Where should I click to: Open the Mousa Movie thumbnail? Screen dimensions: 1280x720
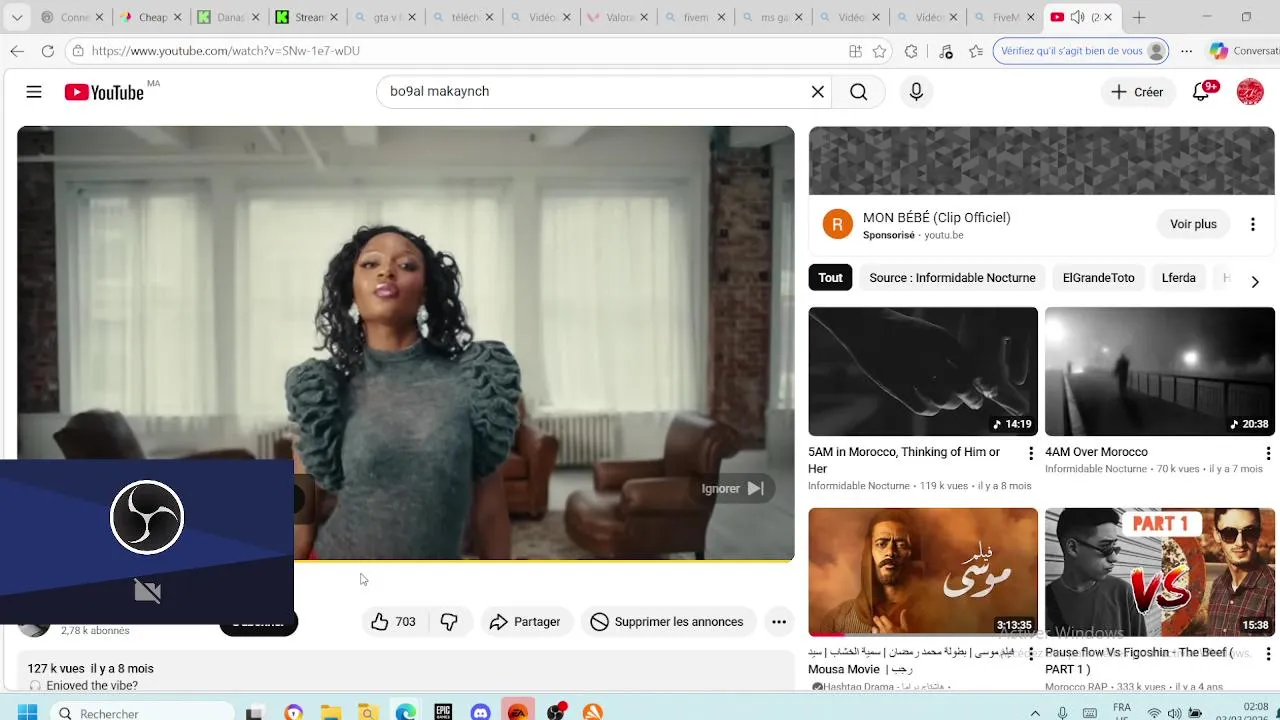point(923,572)
